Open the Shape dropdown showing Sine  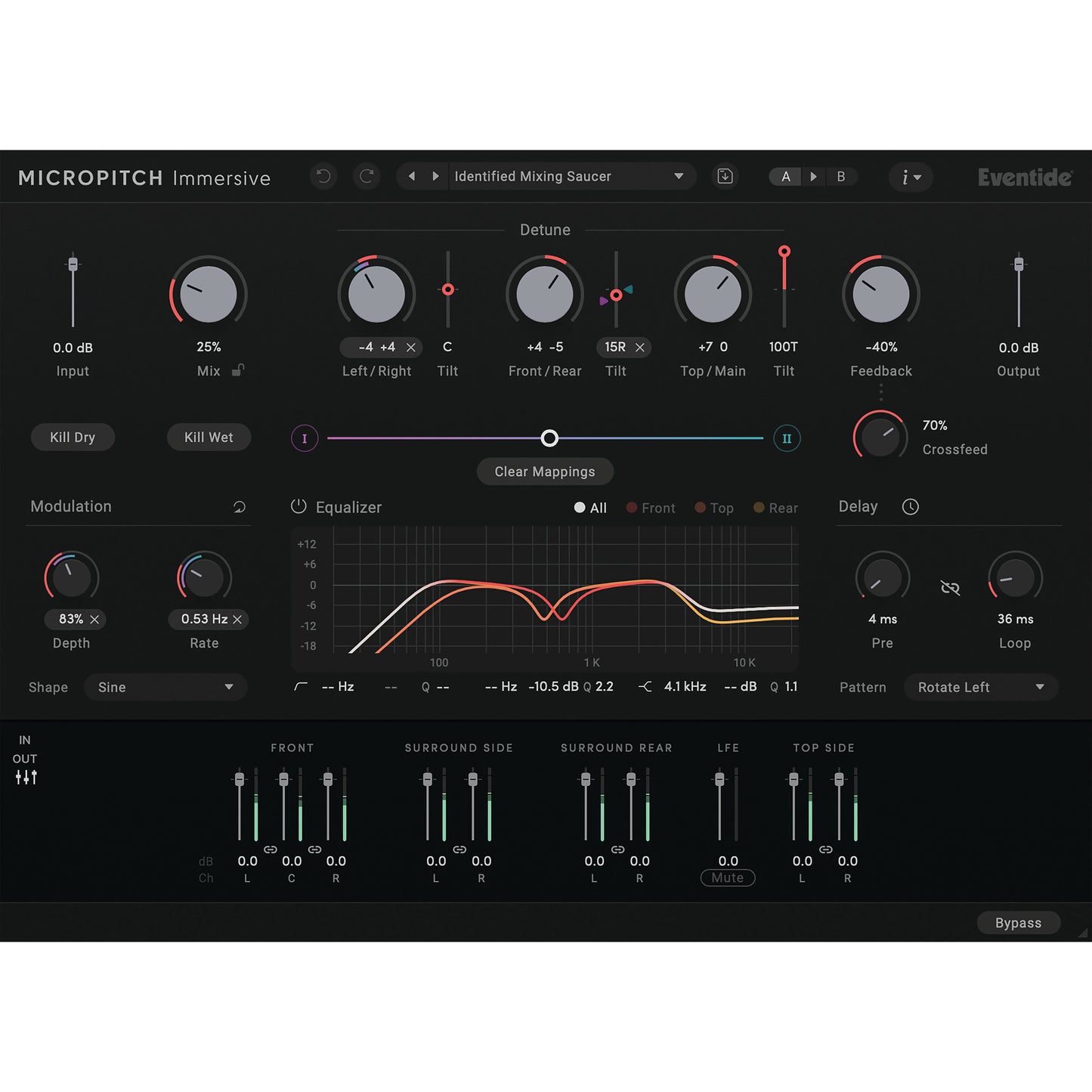point(166,686)
